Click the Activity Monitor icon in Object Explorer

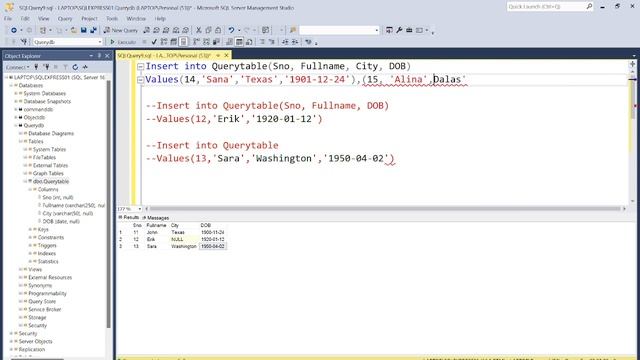click(x=85, y=67)
